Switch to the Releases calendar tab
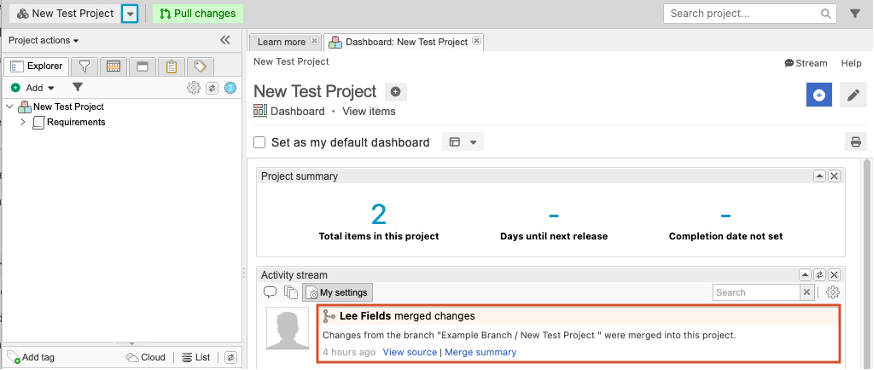The width and height of the screenshot is (874, 370). click(114, 67)
